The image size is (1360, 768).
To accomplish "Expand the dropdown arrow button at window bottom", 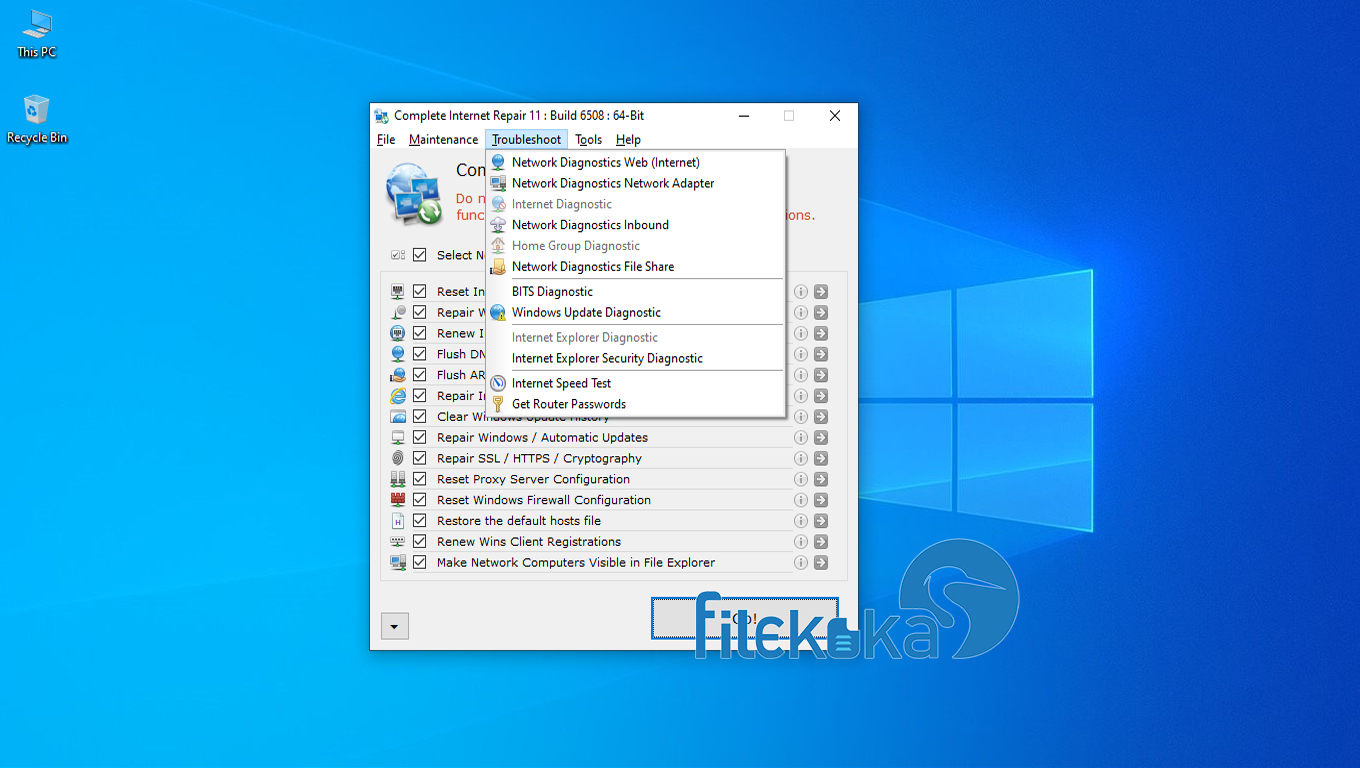I will point(395,627).
